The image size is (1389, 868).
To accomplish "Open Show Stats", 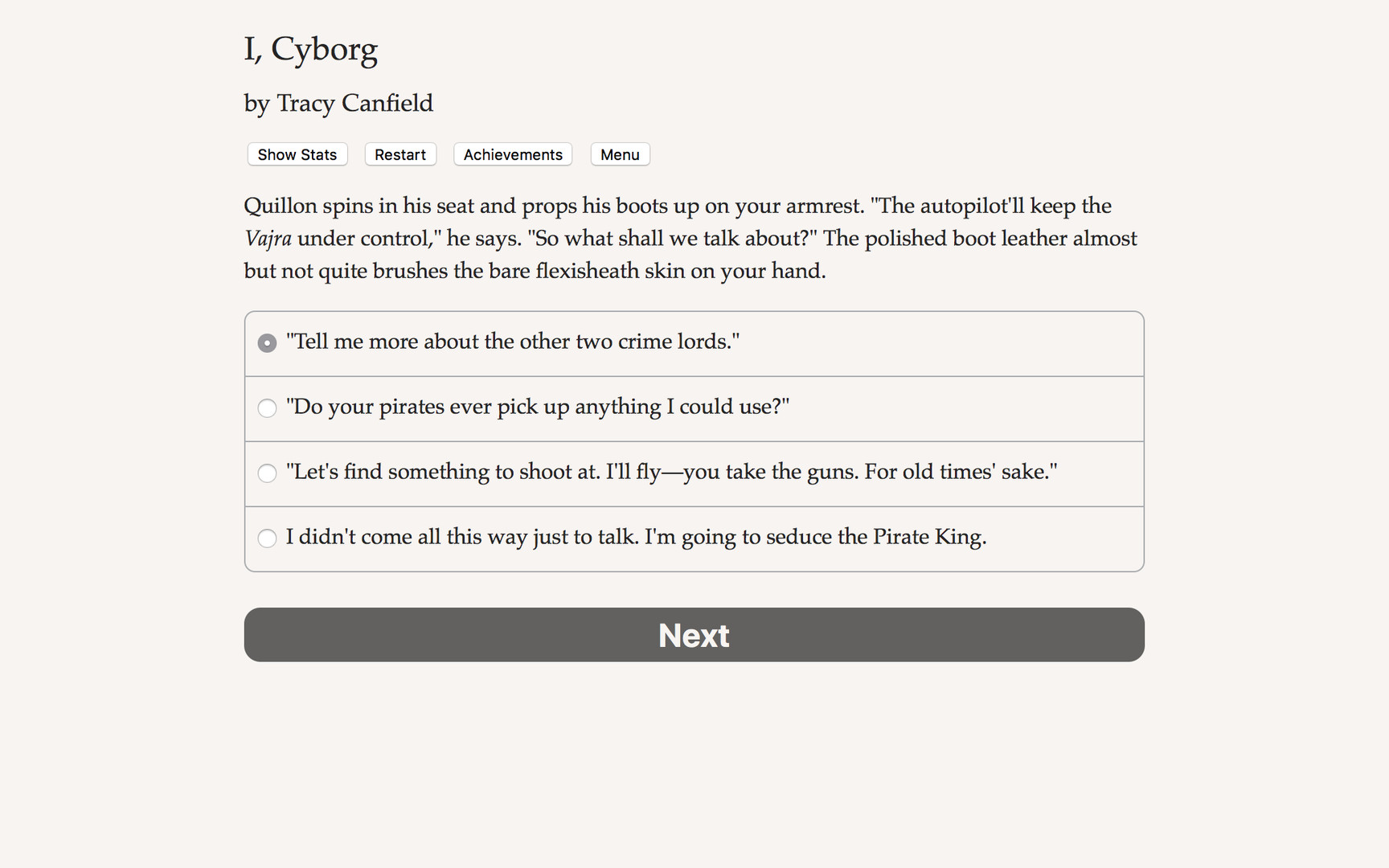I will [297, 154].
